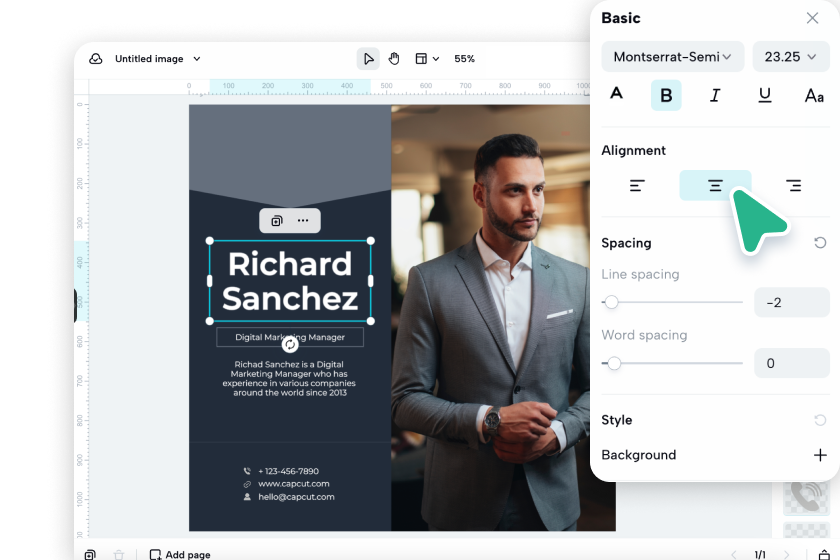840x560 pixels.
Task: Click the www.capcut.com text
Action: 294,484
